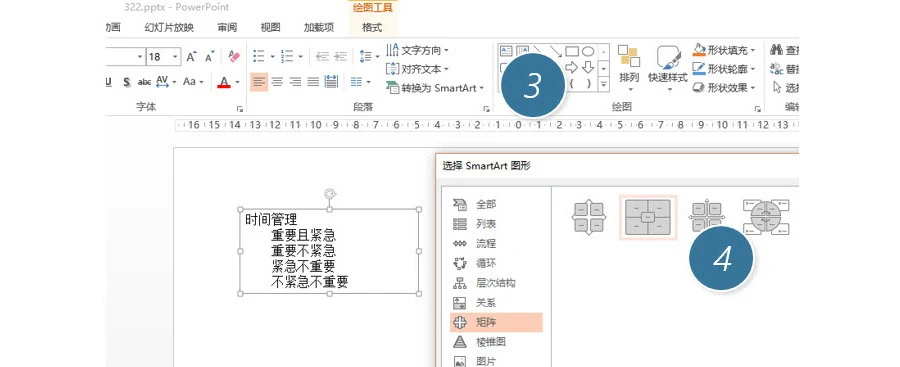Click the Decrease Font Size icon
Viewport: 900px width, 367px height.
coord(210,56)
